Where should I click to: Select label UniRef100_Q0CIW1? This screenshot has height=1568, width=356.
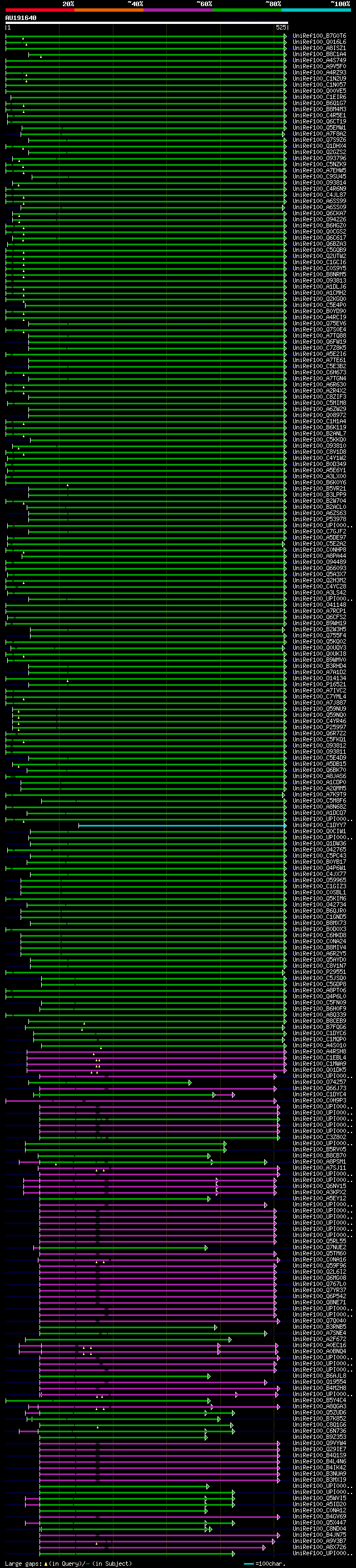pyautogui.click(x=319, y=832)
